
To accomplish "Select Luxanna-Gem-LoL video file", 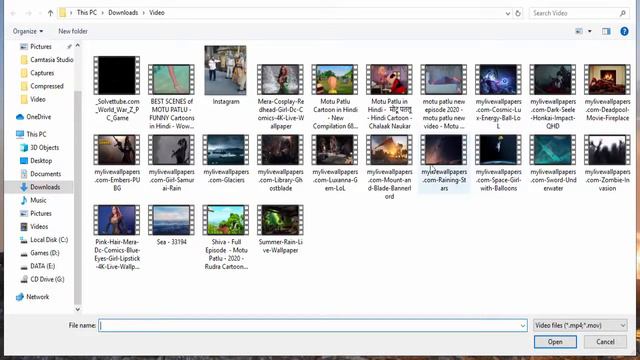I will (335, 163).
